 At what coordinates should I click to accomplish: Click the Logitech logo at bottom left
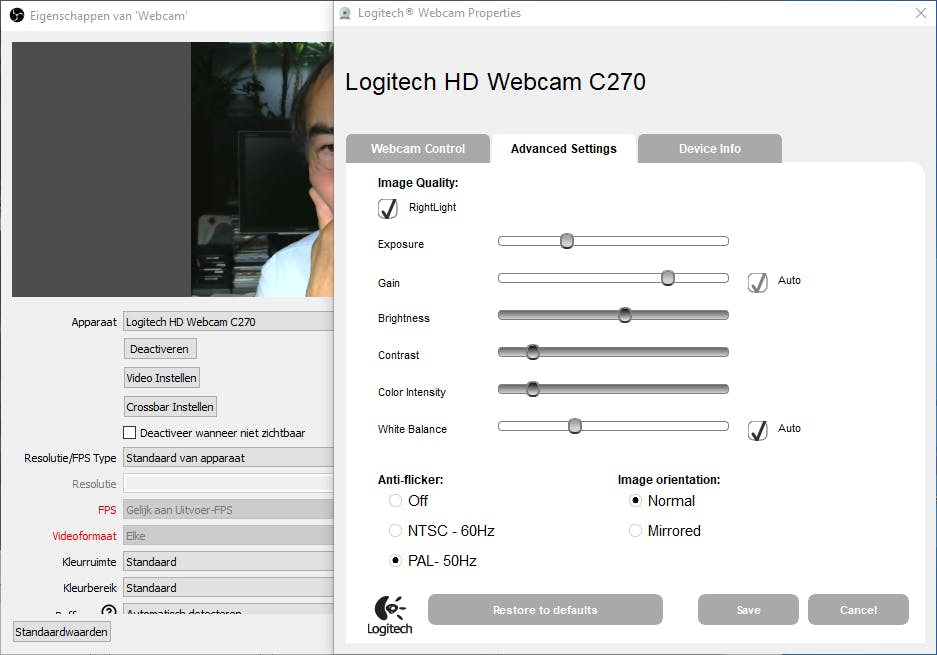point(390,616)
